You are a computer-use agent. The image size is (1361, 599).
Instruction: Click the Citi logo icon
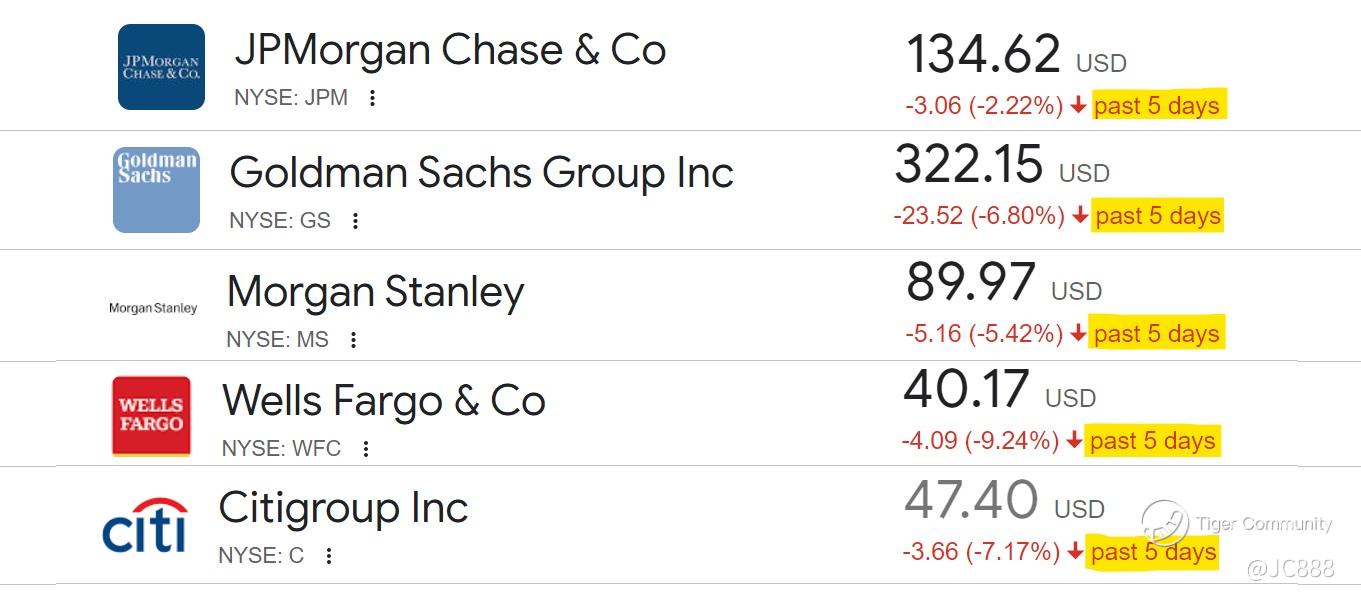coord(145,525)
